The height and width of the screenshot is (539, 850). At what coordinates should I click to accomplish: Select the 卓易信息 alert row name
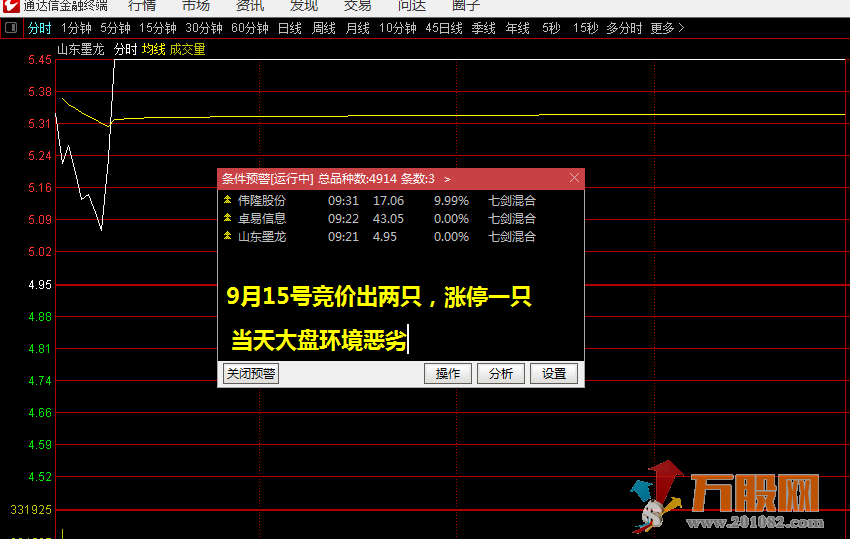click(262, 219)
